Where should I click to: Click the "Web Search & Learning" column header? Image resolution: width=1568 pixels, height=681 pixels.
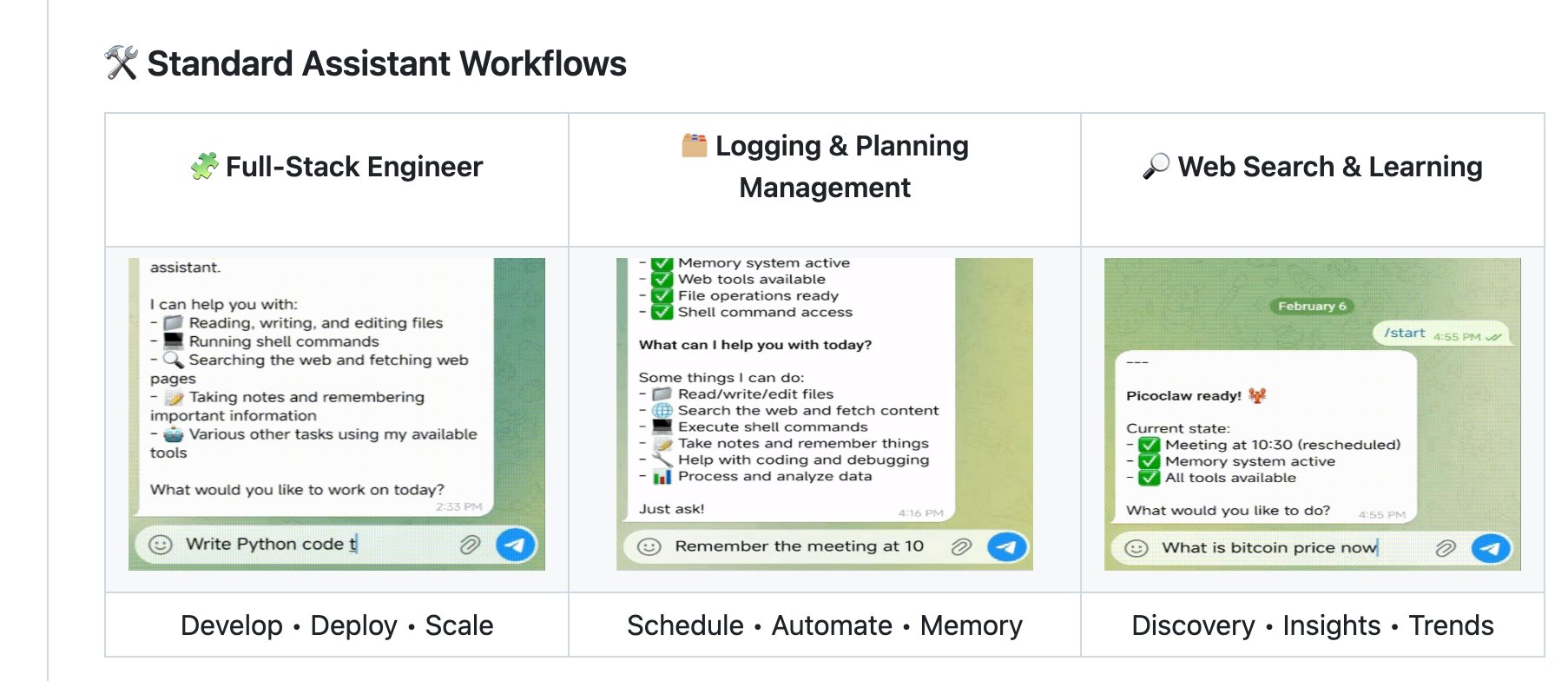(1329, 167)
